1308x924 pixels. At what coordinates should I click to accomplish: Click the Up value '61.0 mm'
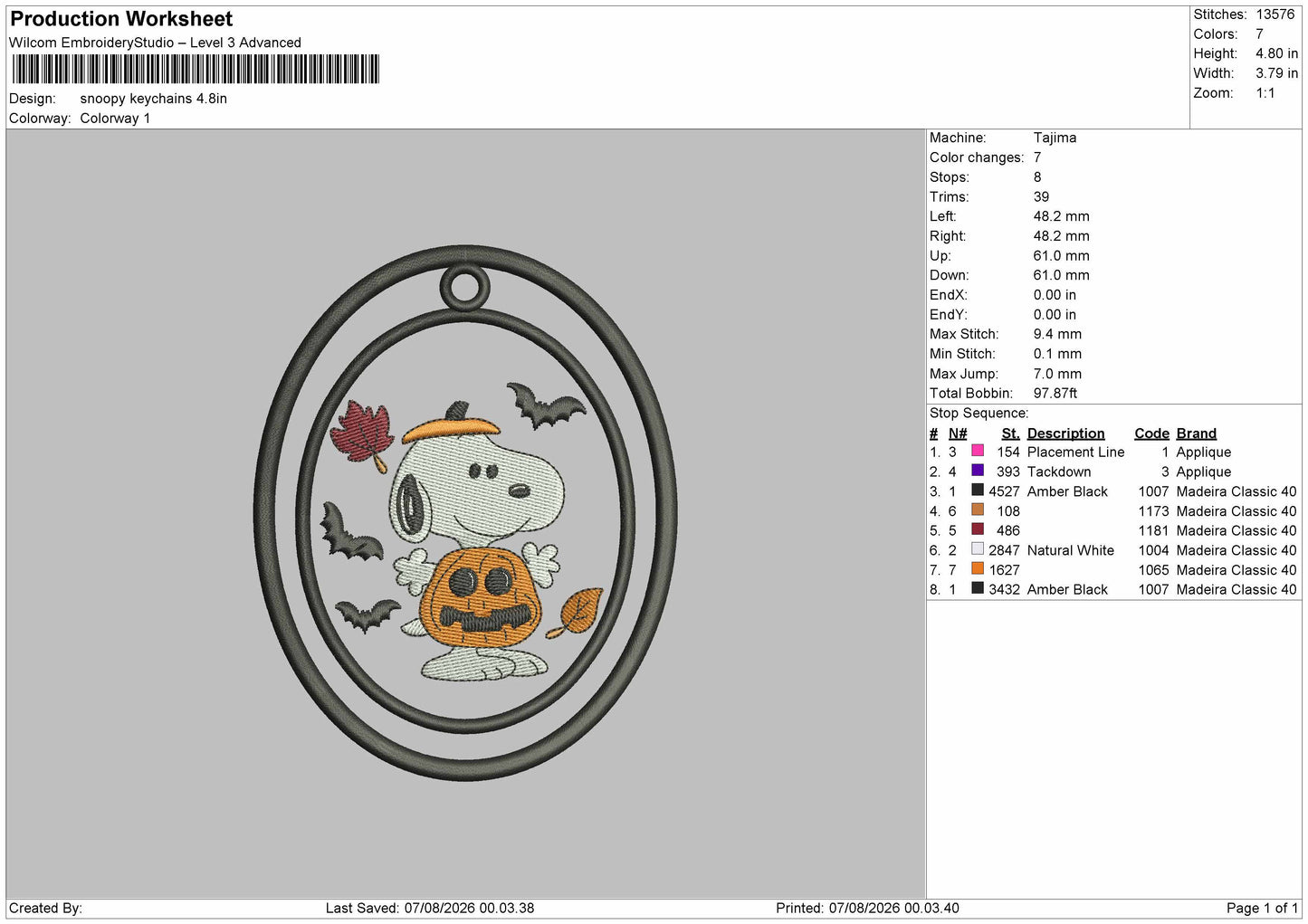(x=1062, y=256)
